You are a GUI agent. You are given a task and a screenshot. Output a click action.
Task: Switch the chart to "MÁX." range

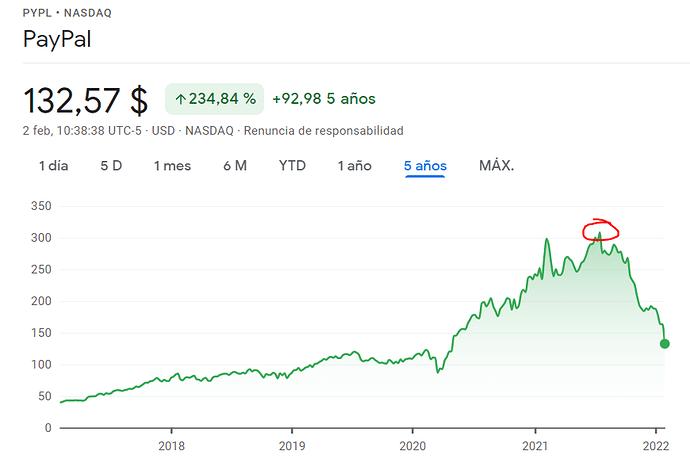click(x=496, y=165)
